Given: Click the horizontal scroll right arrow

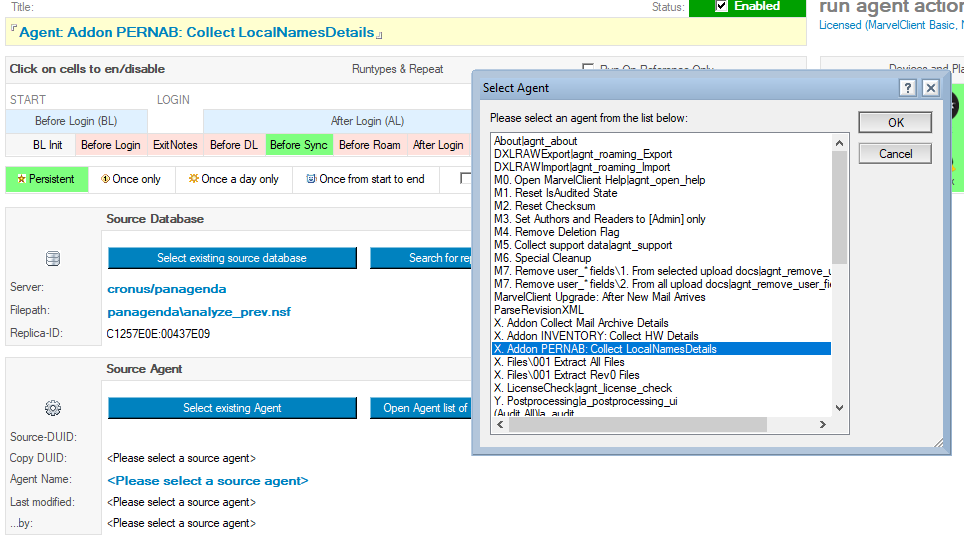Looking at the screenshot, I should pyautogui.click(x=823, y=424).
